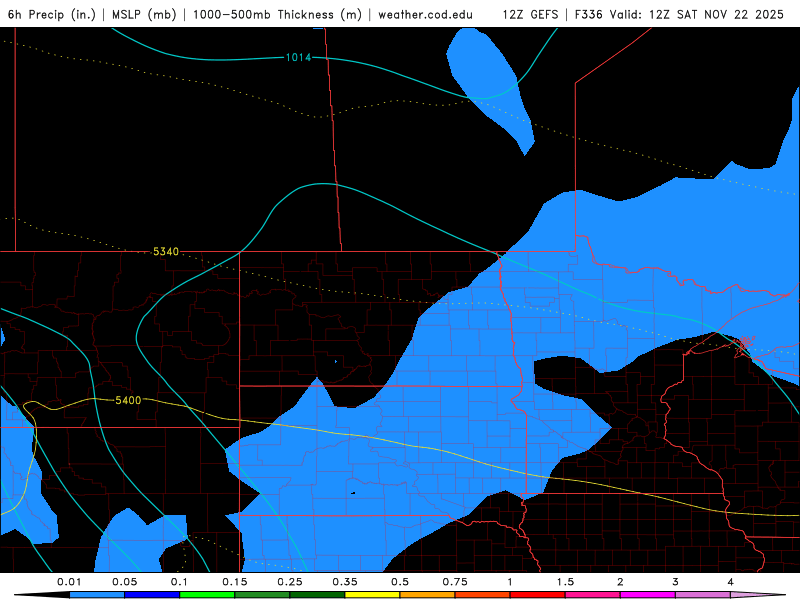The image size is (800, 600).
Task: Click the 'F336' forecast hour text
Action: 588,14
